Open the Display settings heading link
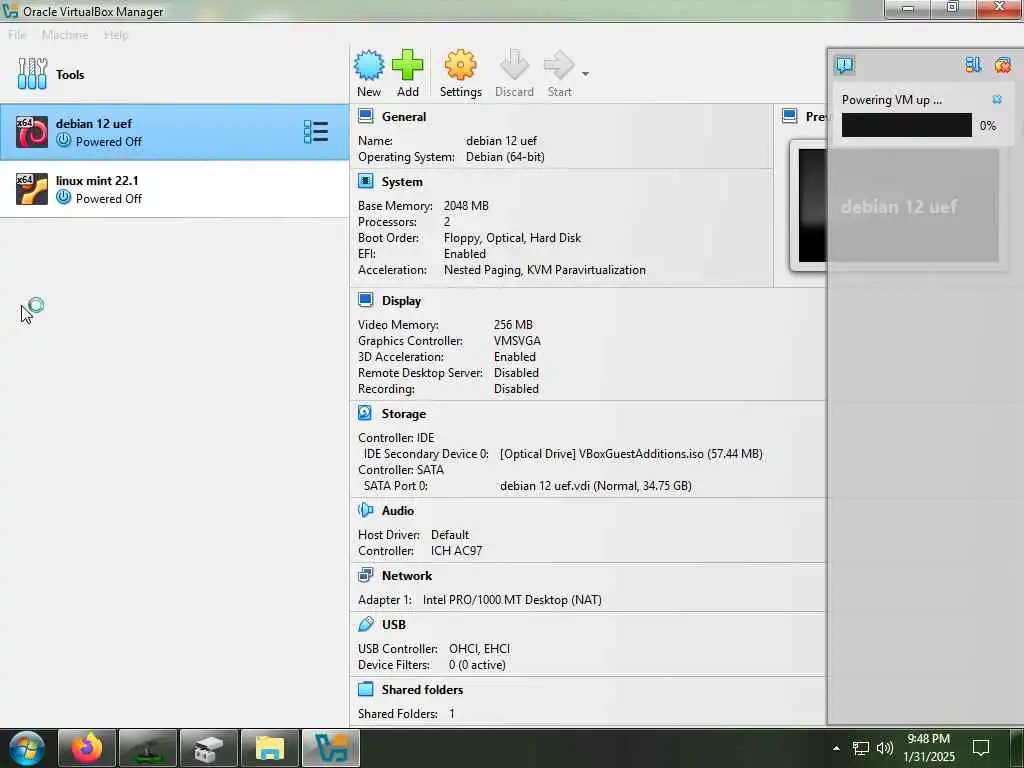This screenshot has width=1024, height=768. coord(401,301)
